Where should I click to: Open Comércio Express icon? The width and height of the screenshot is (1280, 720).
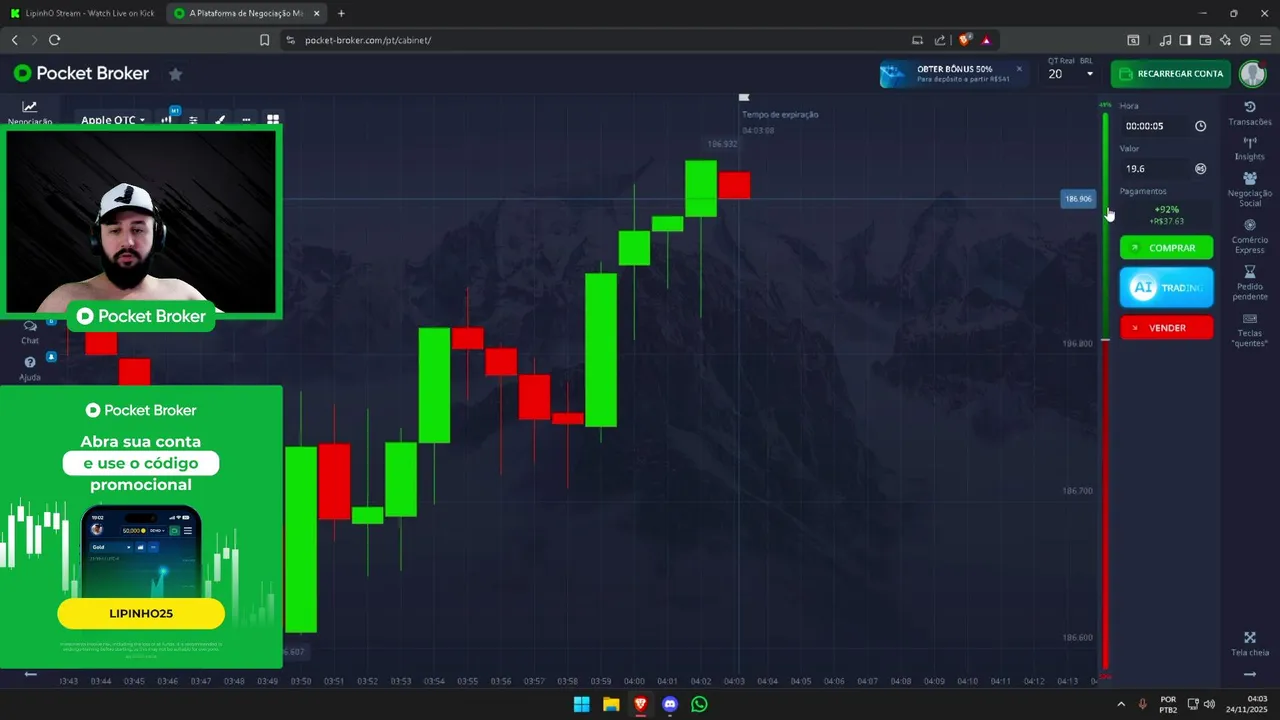click(1250, 225)
